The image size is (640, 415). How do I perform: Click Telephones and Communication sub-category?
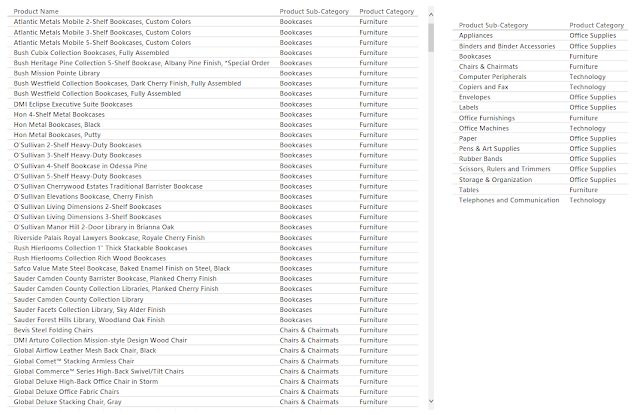click(x=509, y=200)
